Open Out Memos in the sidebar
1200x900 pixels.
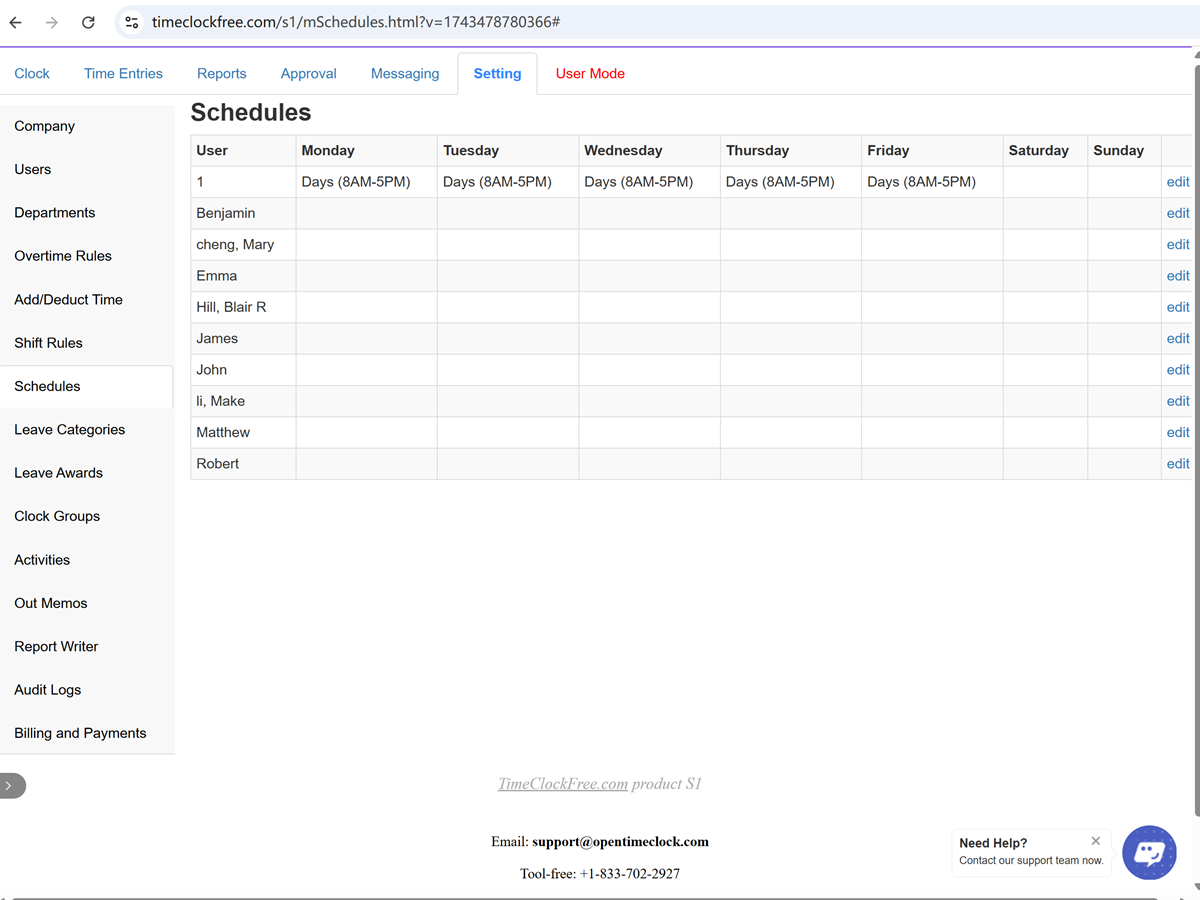pos(87,603)
